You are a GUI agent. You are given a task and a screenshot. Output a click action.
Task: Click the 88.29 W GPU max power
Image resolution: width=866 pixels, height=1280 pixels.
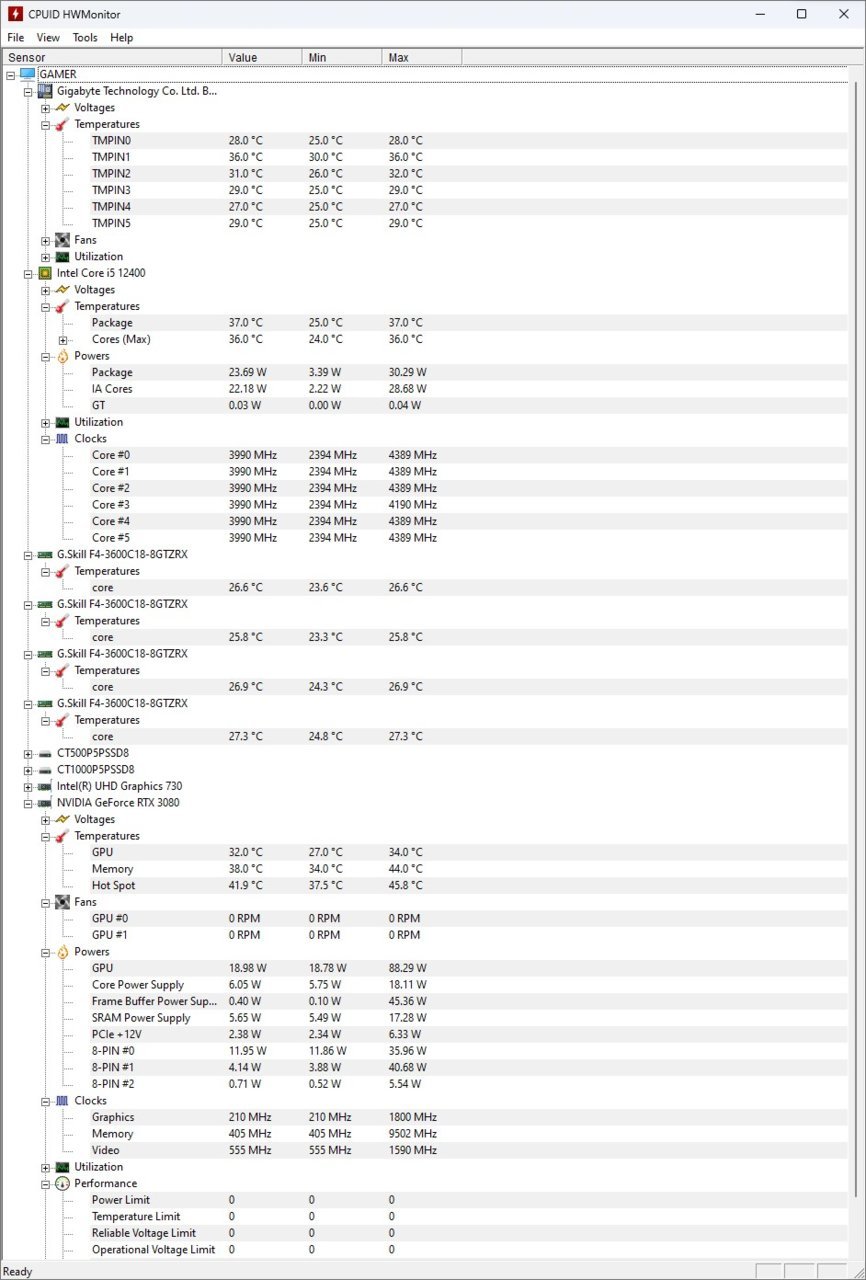point(407,968)
